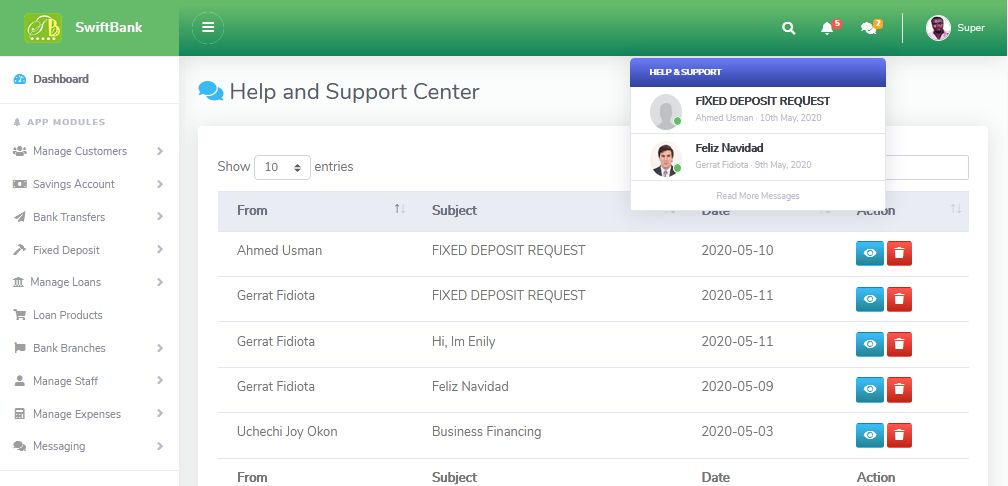The image size is (1008, 486).
Task: Click the hamburger sidebar toggle button
Action: pos(208,28)
